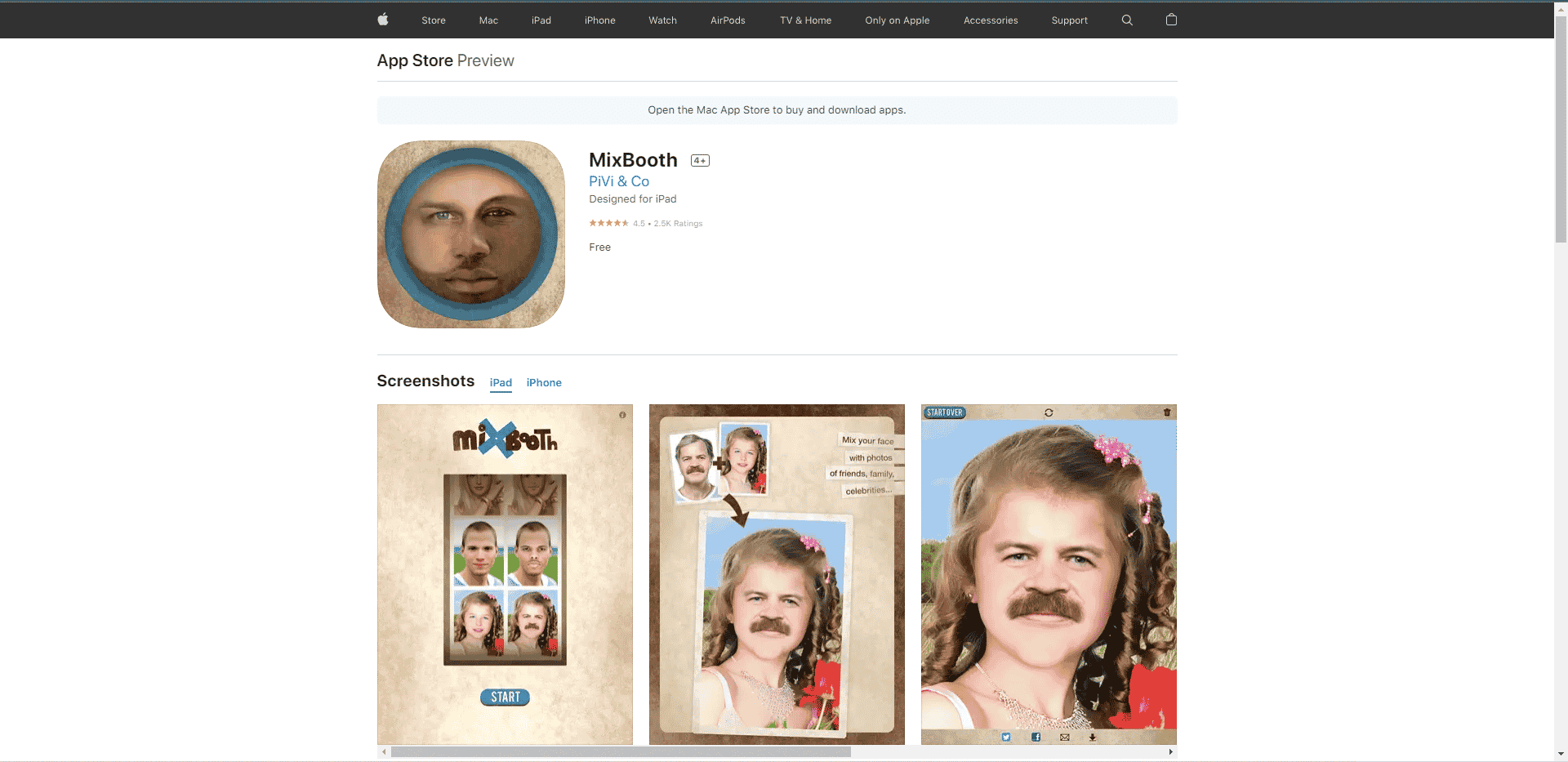Click the START button in first screenshot
Viewport: 1568px width, 762px height.
pos(505,697)
